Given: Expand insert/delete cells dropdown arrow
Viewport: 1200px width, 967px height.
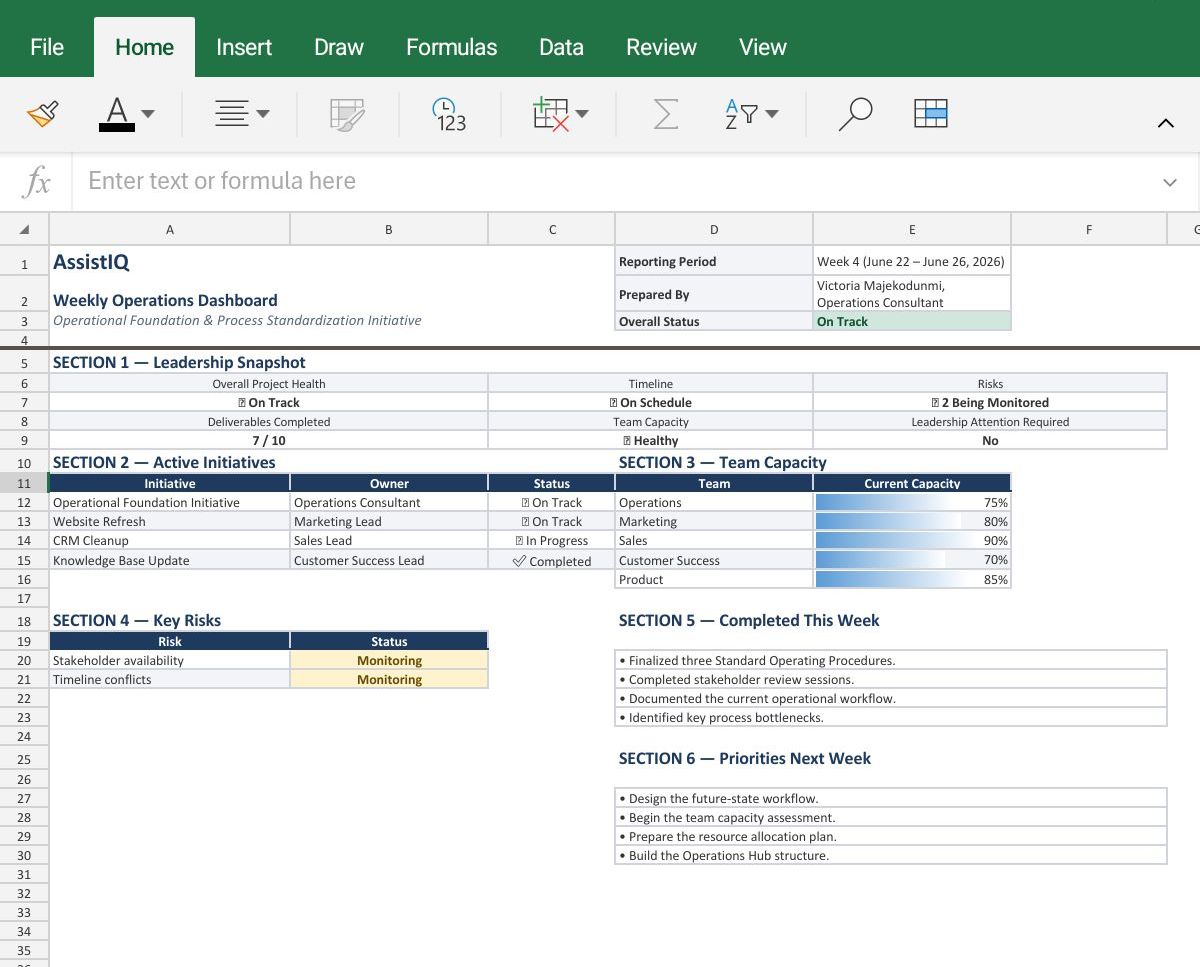Looking at the screenshot, I should (582, 114).
